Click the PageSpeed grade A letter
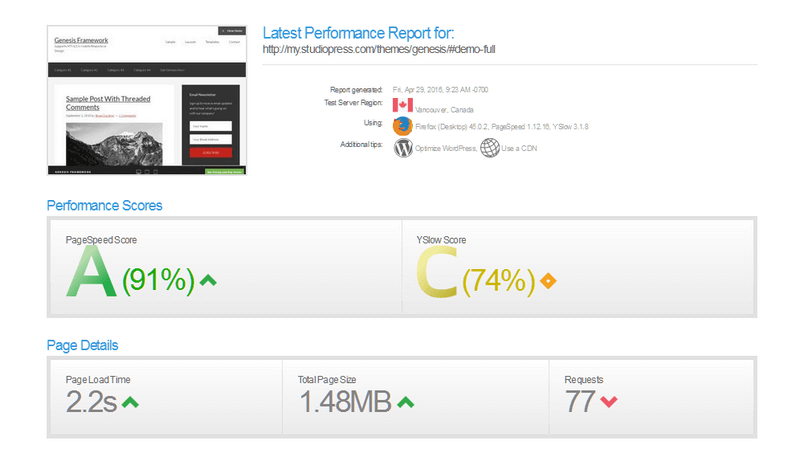The height and width of the screenshot is (453, 800). coord(91,271)
